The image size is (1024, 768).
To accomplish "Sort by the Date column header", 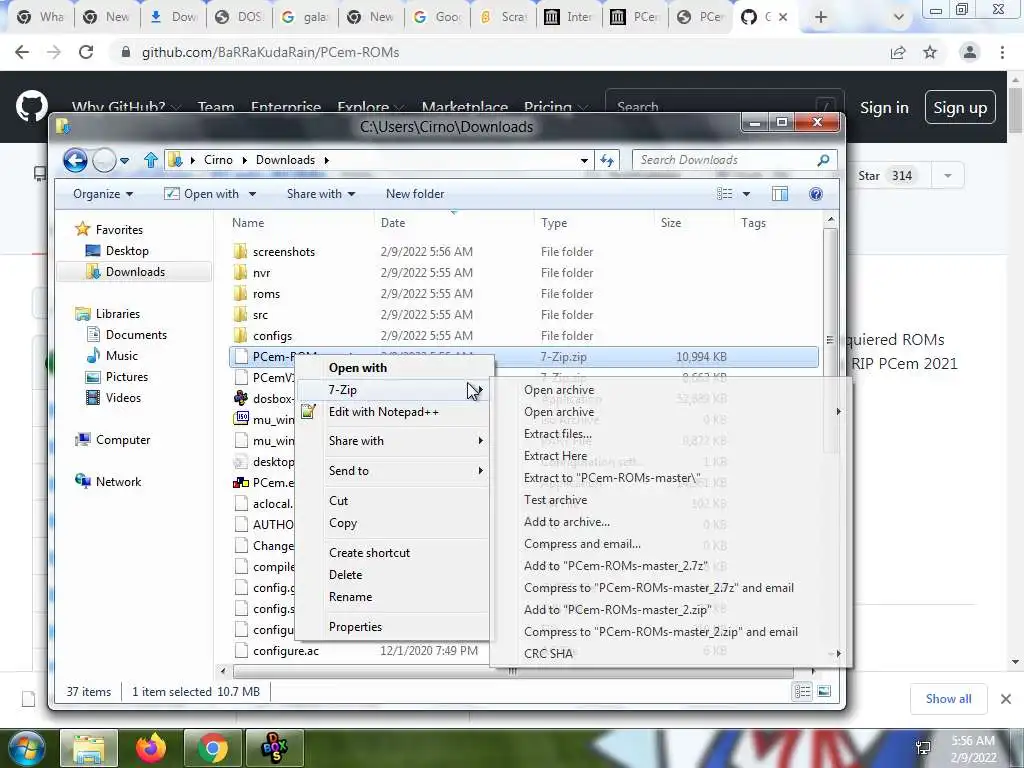I will pyautogui.click(x=392, y=223).
